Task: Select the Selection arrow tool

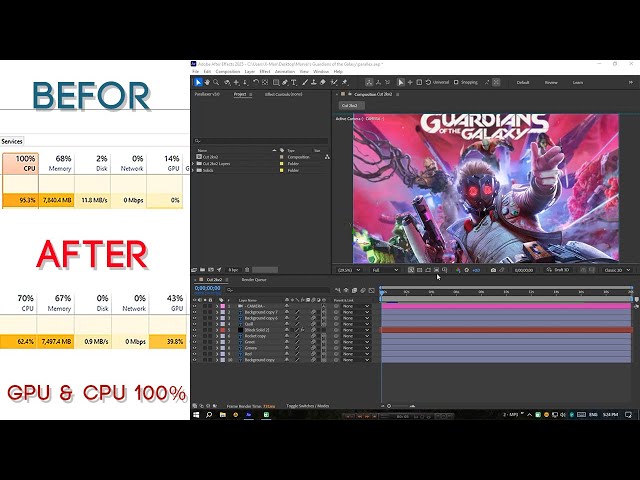Action: [198, 82]
